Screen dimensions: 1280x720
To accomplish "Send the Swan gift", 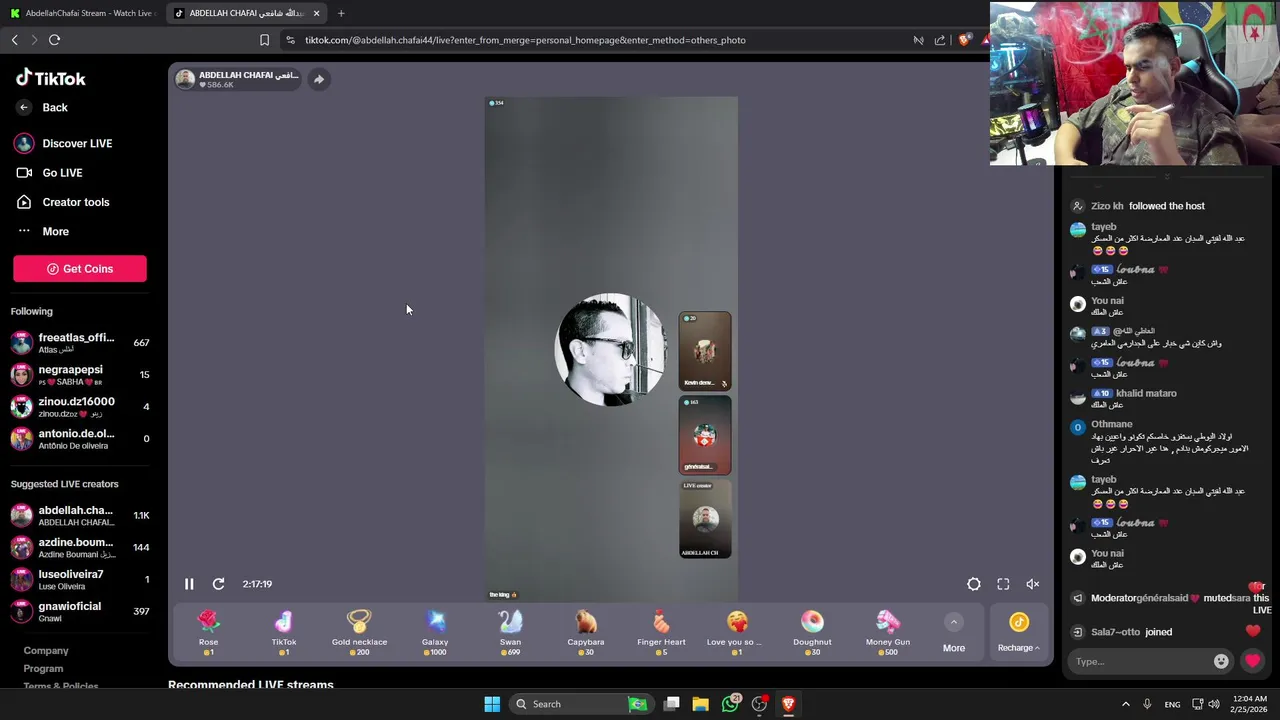I will 510,633.
